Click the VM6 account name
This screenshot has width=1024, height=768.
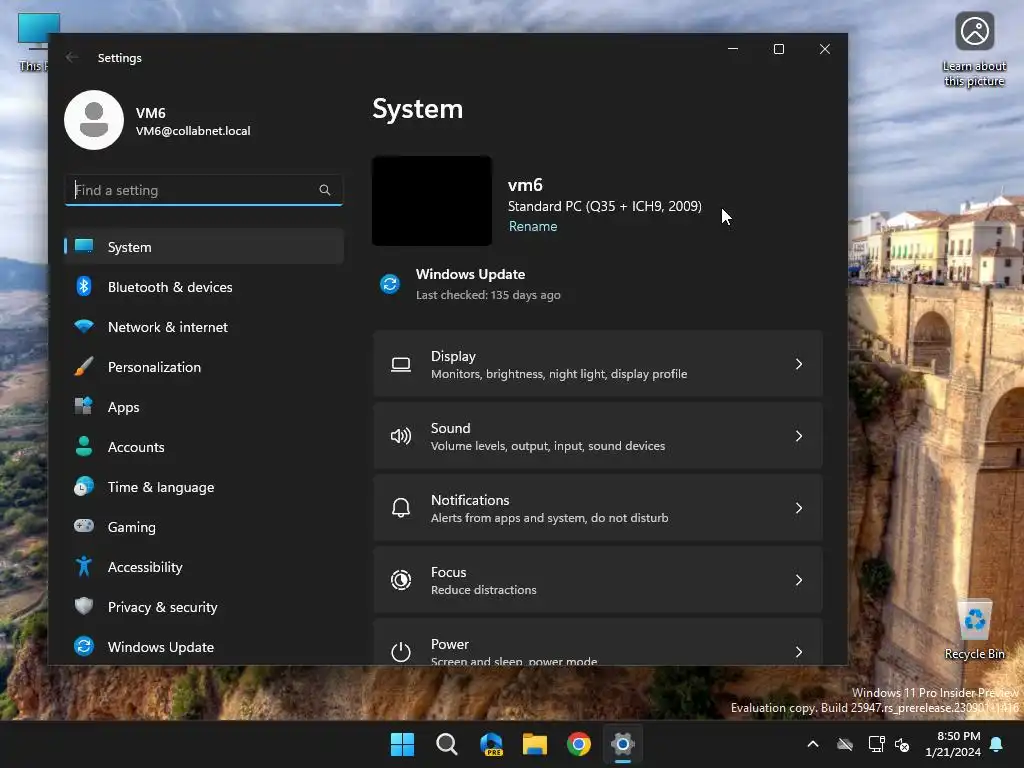150,112
